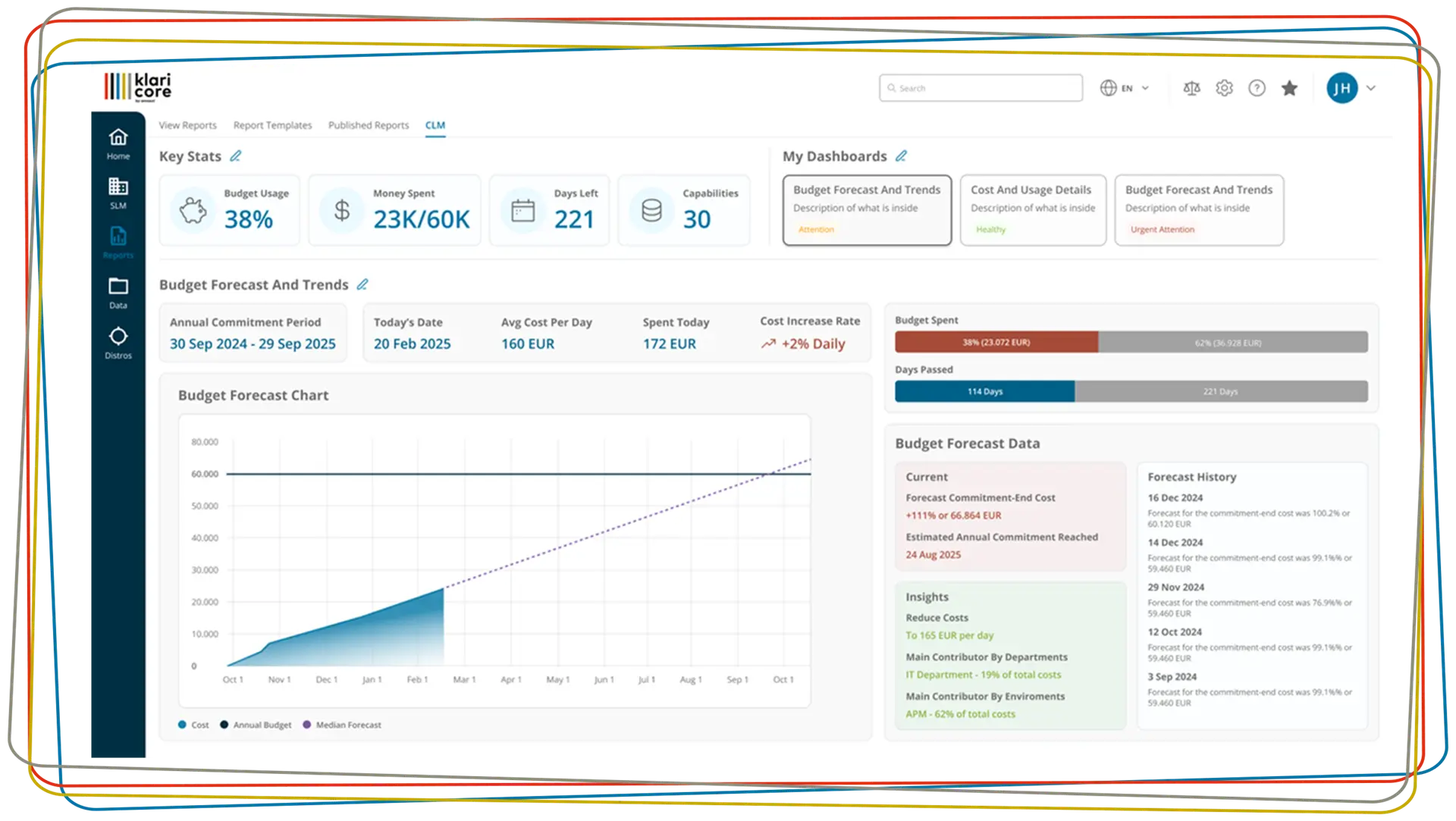Edit Key Stats with pencil icon

pos(236,156)
